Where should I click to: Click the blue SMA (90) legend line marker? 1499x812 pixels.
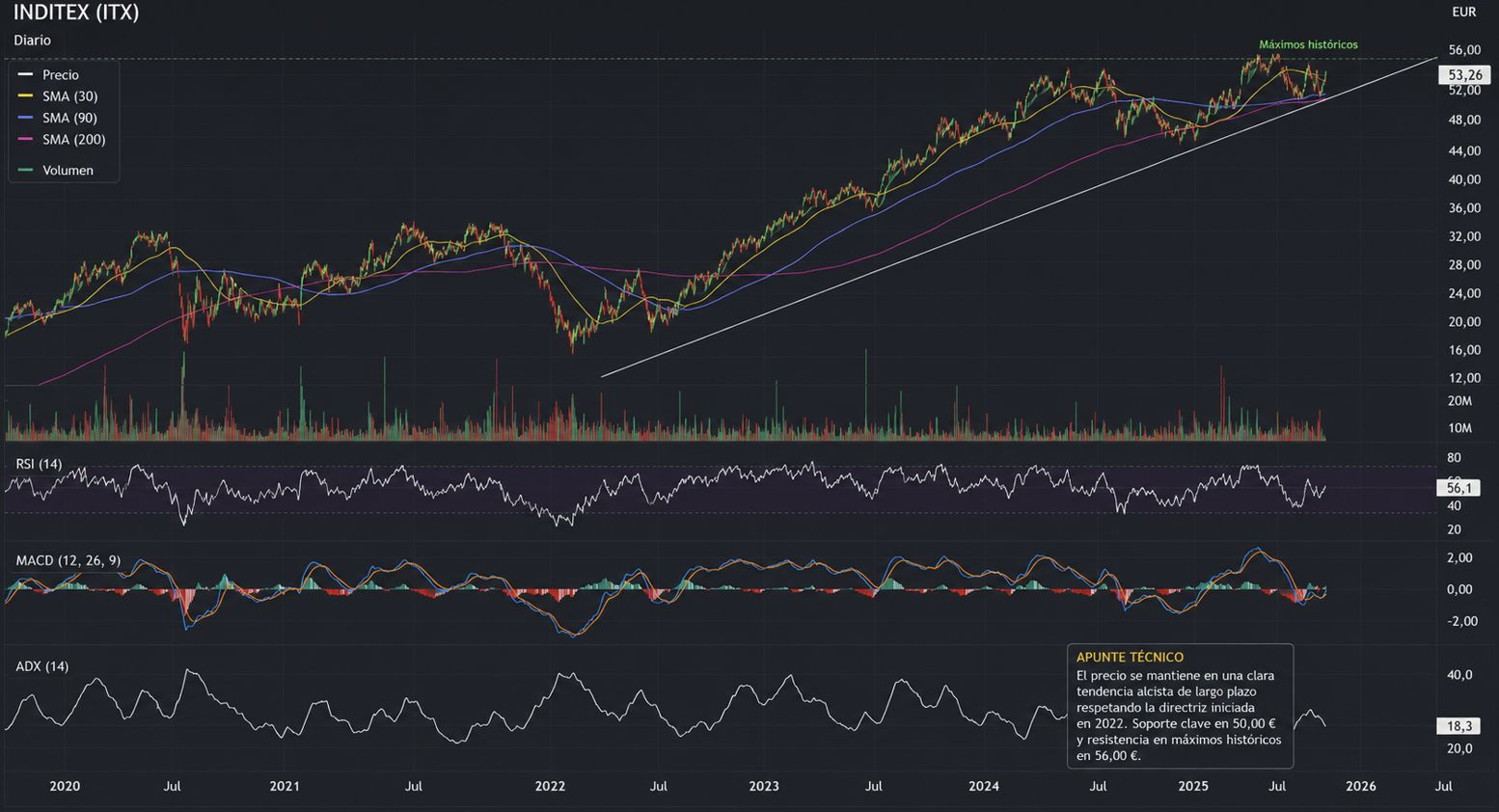tap(25, 118)
